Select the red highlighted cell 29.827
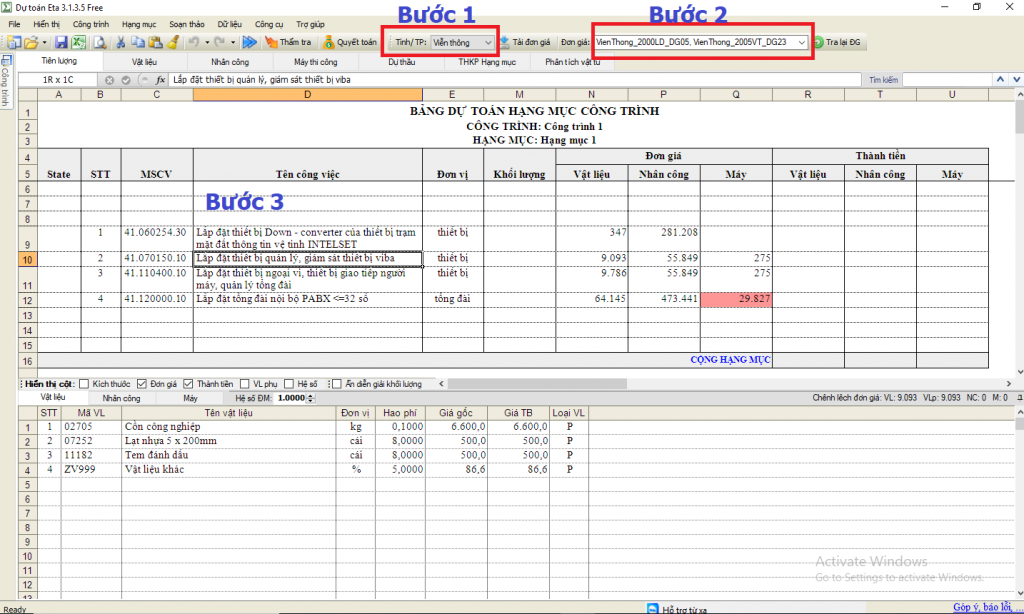This screenshot has height=614, width=1024. pos(736,299)
